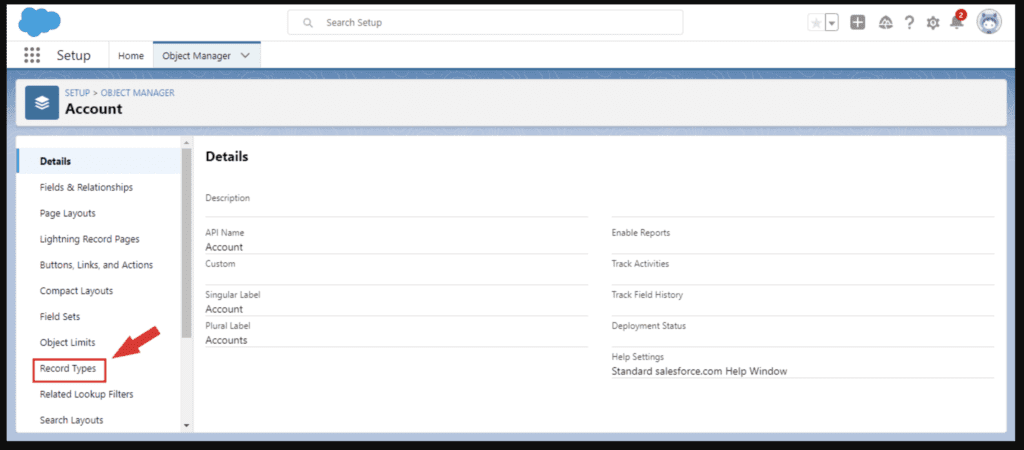Image resolution: width=1024 pixels, height=450 pixels.
Task: Switch to the Home tab
Action: click(131, 56)
